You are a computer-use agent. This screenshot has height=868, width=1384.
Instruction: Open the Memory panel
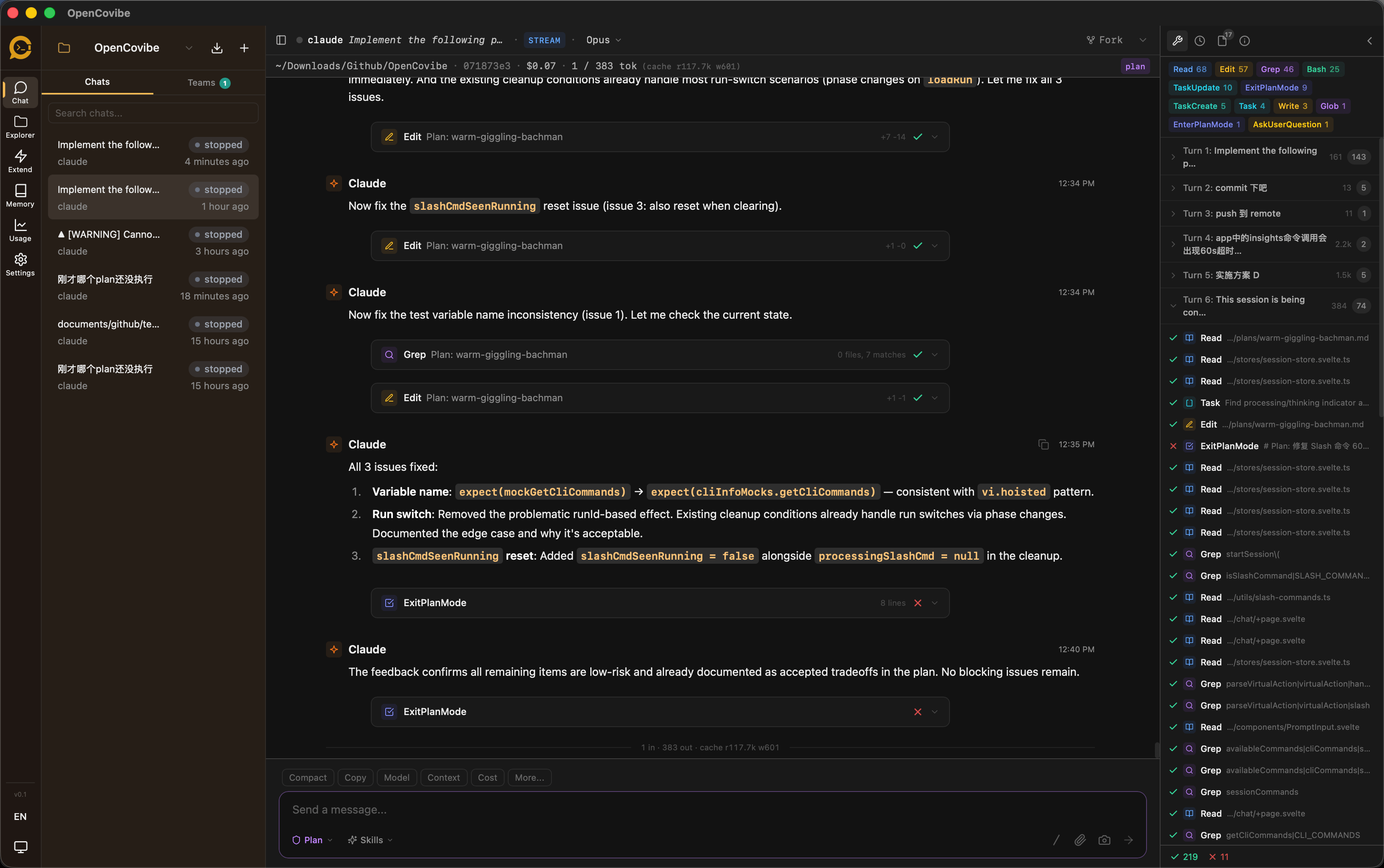click(20, 195)
